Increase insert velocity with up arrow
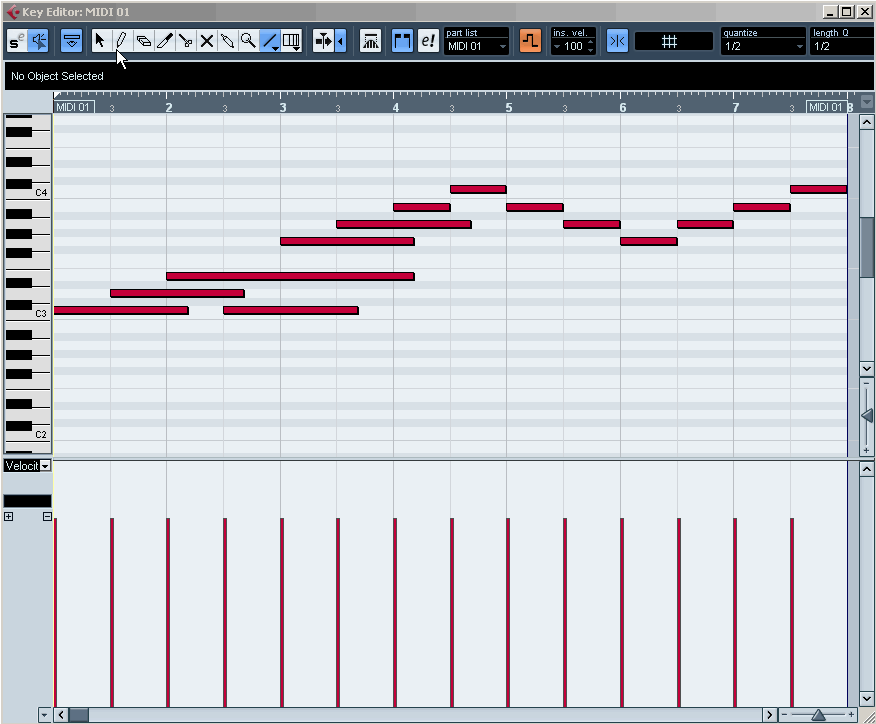Screen dimensions: 876x724 tap(591, 42)
